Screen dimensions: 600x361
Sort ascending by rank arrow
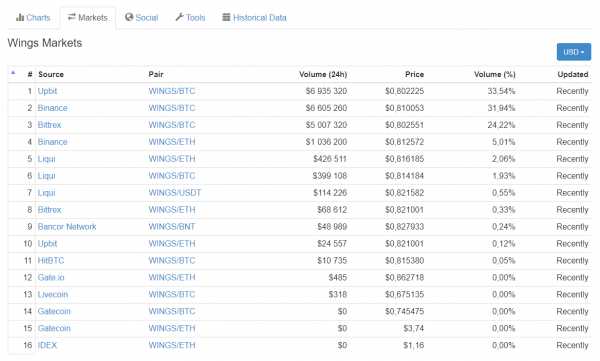13,72
